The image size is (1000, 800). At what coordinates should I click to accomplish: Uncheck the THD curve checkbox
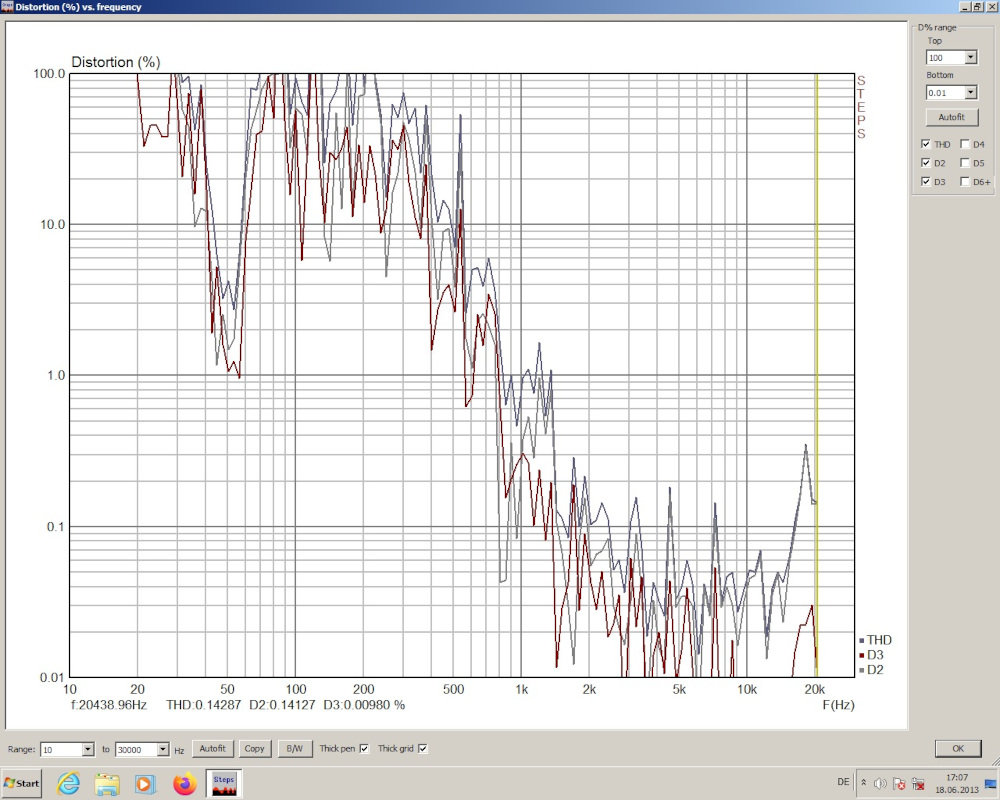[x=926, y=144]
